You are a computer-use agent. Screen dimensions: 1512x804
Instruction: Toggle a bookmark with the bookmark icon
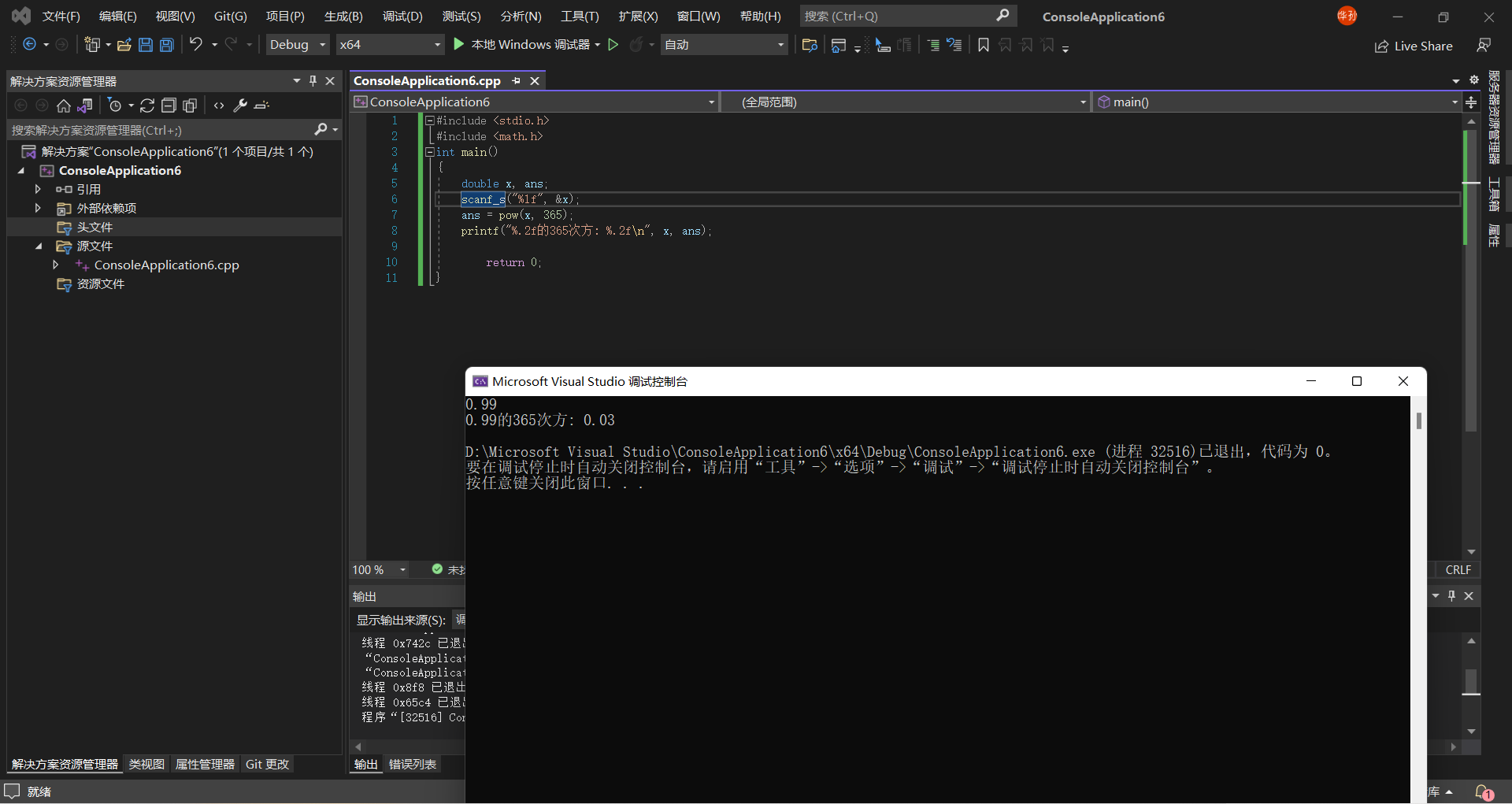[x=983, y=45]
